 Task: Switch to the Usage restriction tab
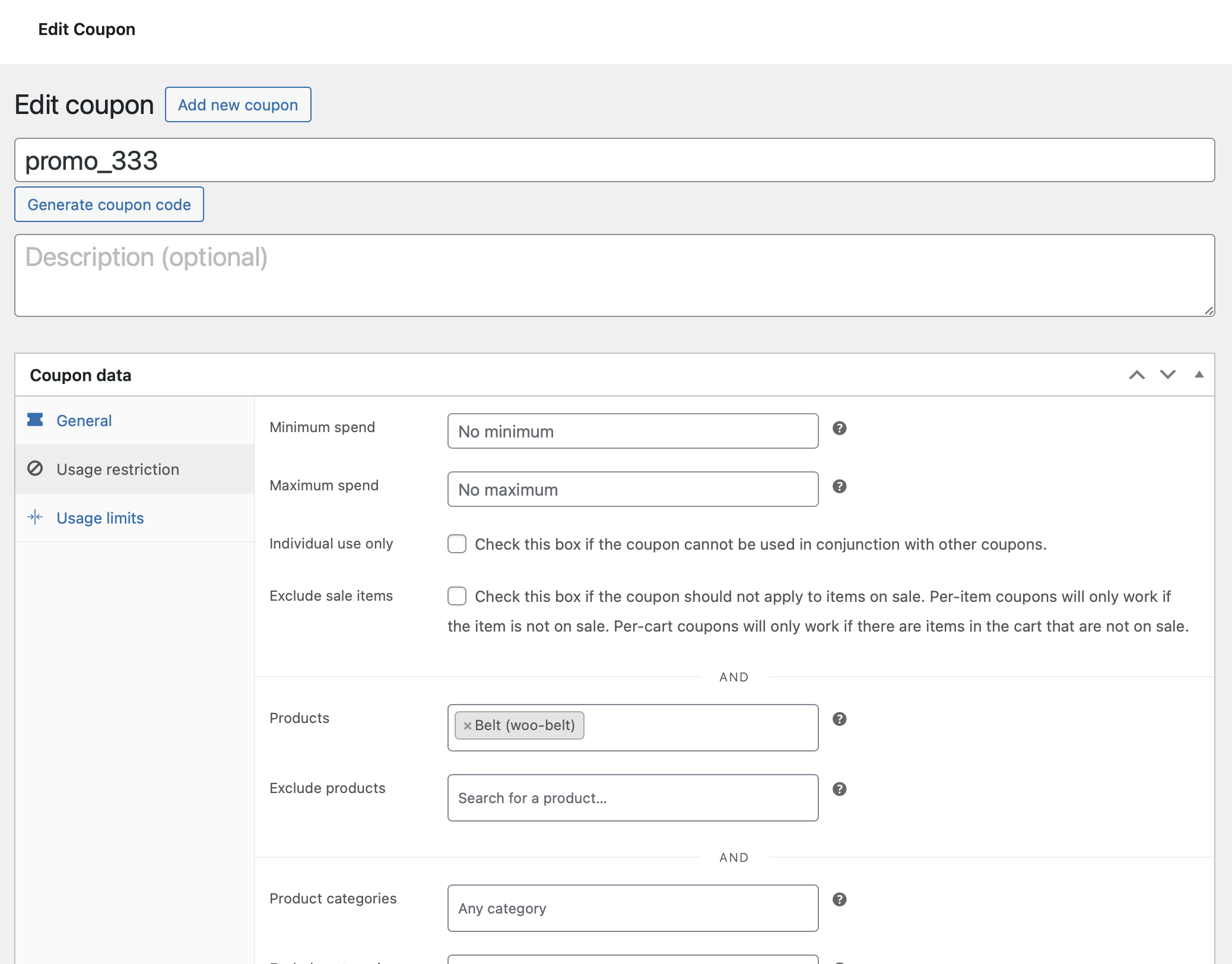pos(117,468)
